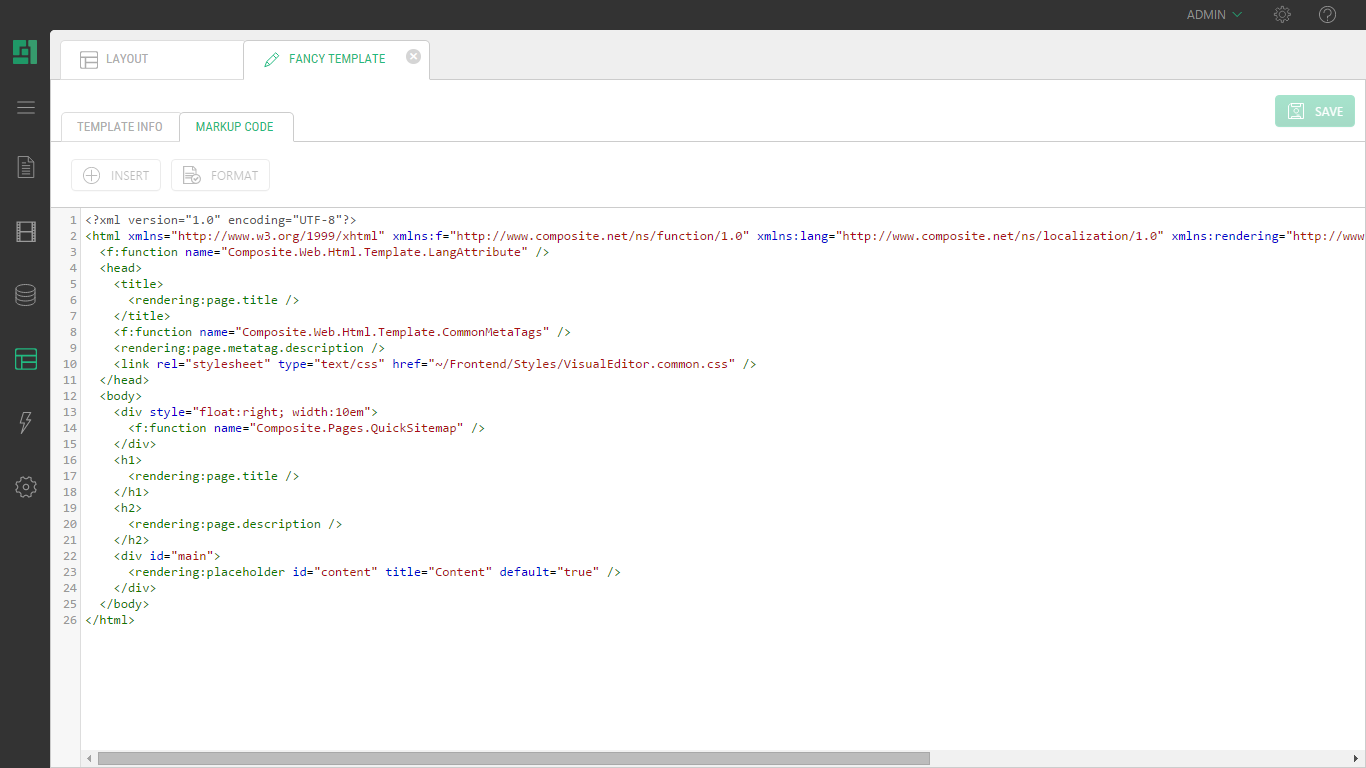
Task: Click the '</body>' tag on line 25
Action: 124,604
